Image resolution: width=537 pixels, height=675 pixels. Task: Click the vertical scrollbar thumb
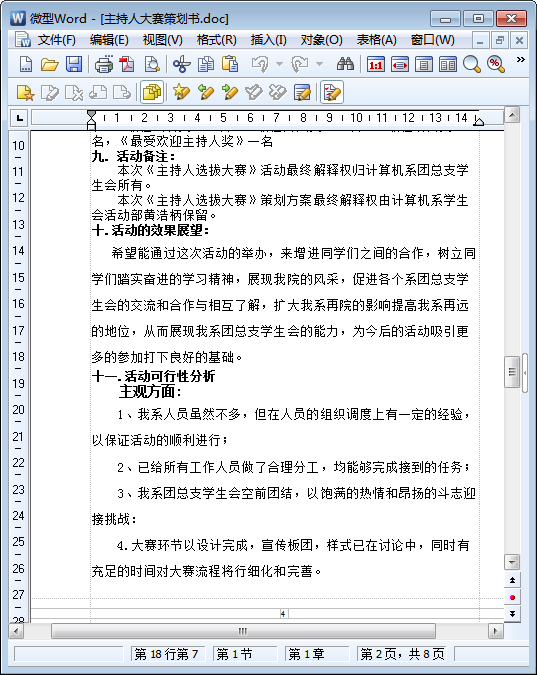(512, 372)
